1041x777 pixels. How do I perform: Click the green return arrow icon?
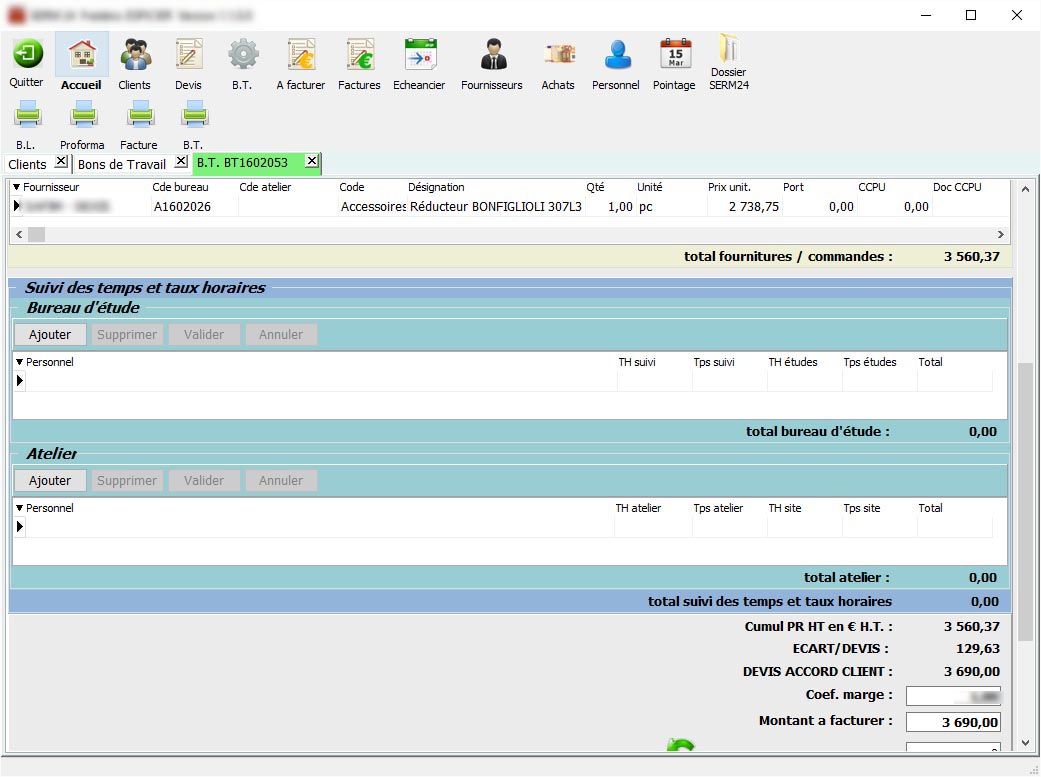coord(681,745)
